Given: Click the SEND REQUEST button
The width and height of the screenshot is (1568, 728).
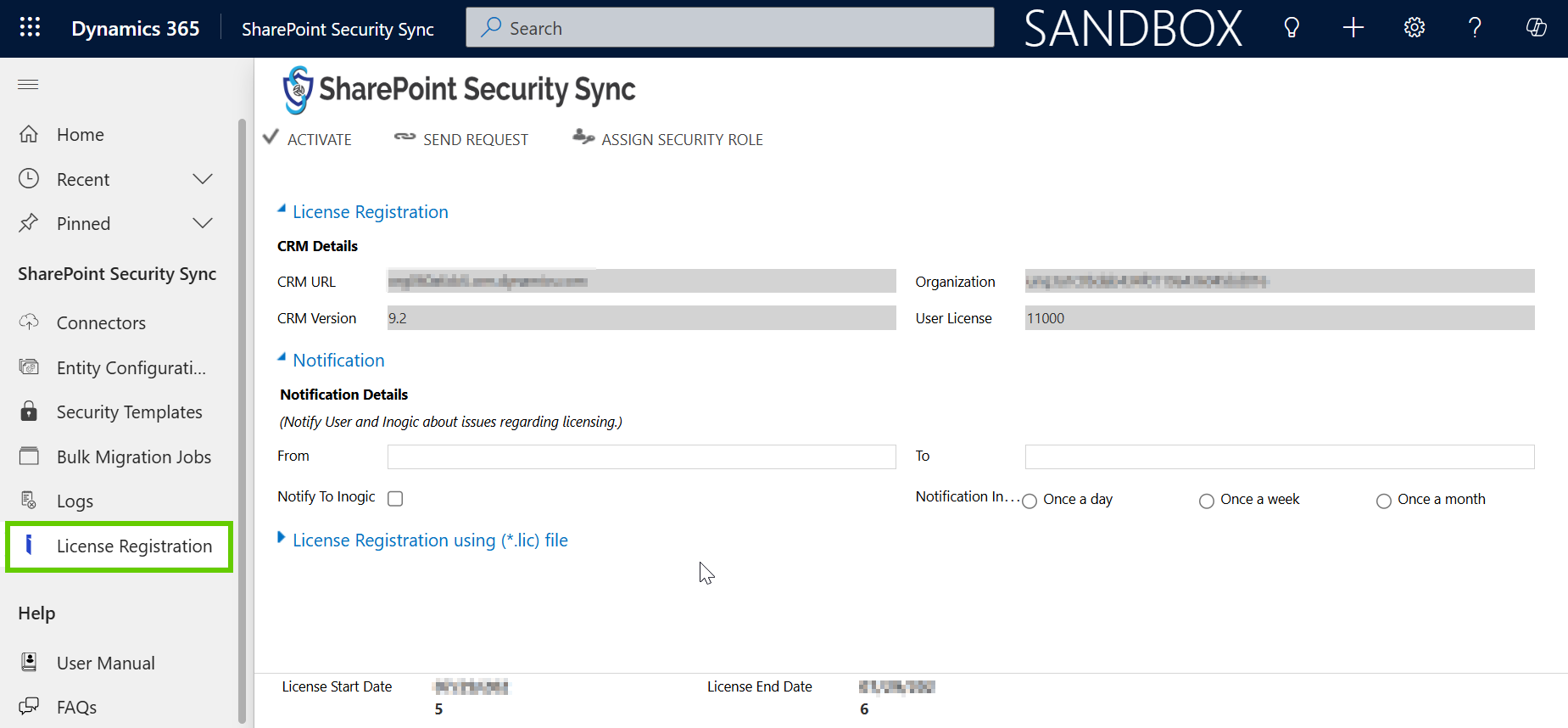Looking at the screenshot, I should (461, 139).
